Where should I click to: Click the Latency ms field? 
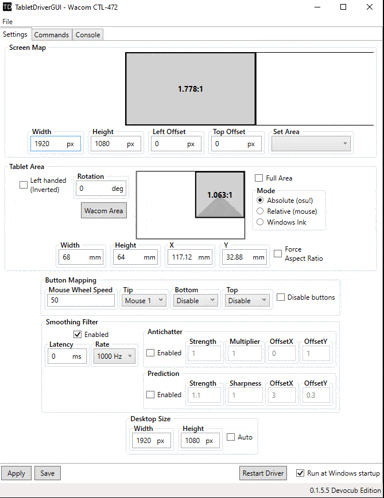pos(67,356)
